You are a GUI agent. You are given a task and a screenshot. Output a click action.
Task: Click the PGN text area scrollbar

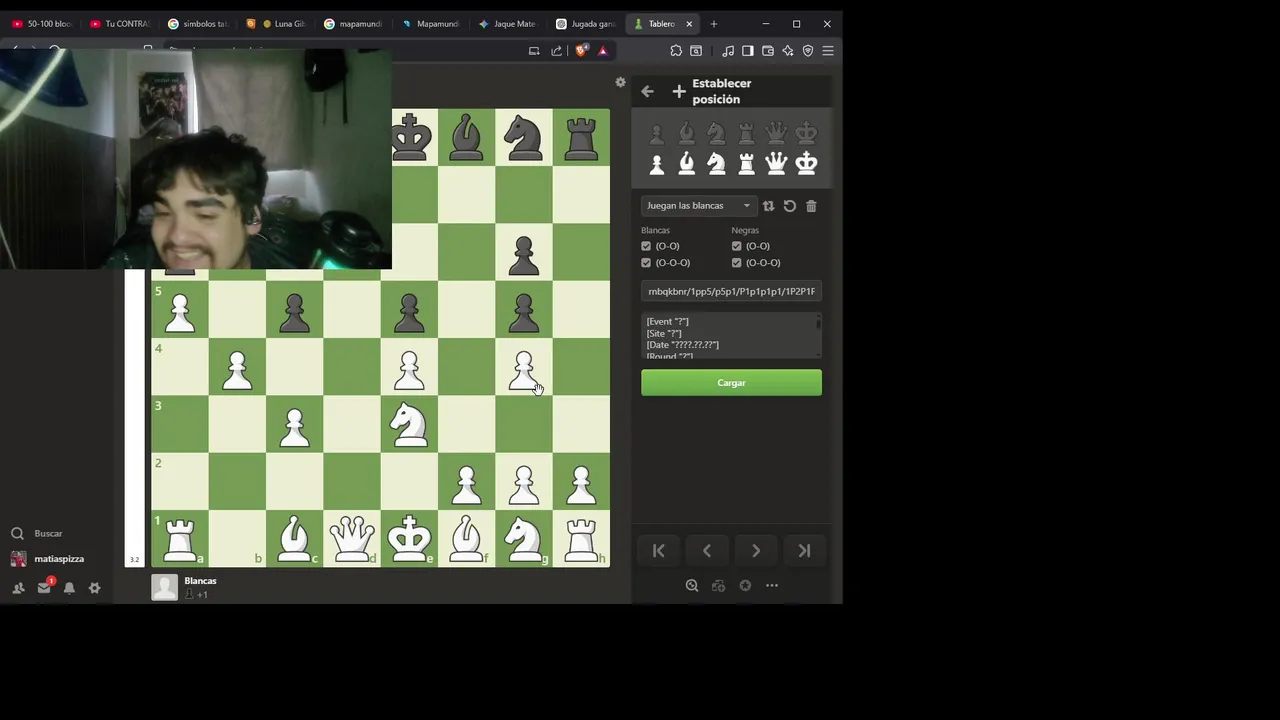point(818,336)
